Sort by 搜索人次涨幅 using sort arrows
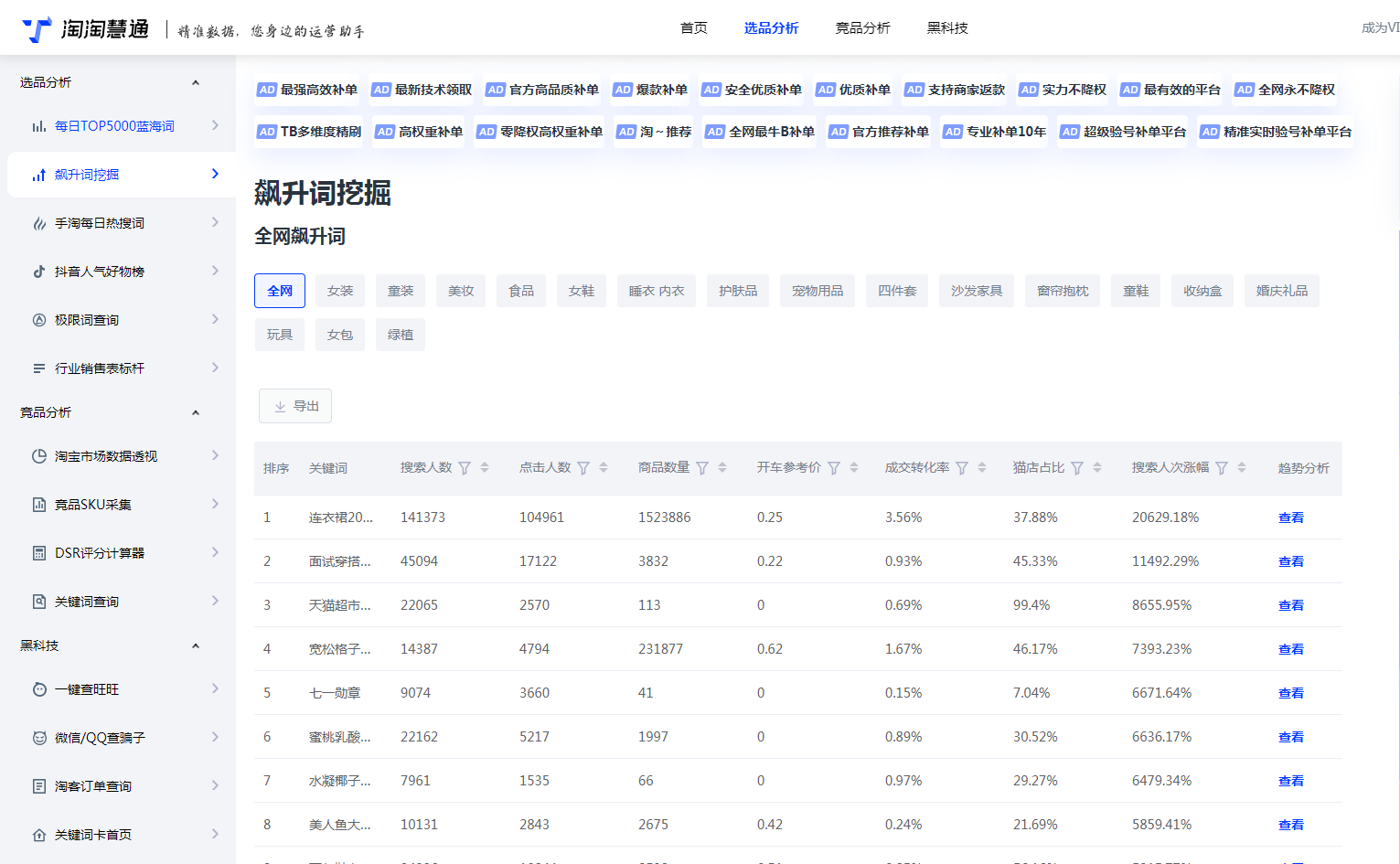The height and width of the screenshot is (864, 1400). click(1242, 467)
